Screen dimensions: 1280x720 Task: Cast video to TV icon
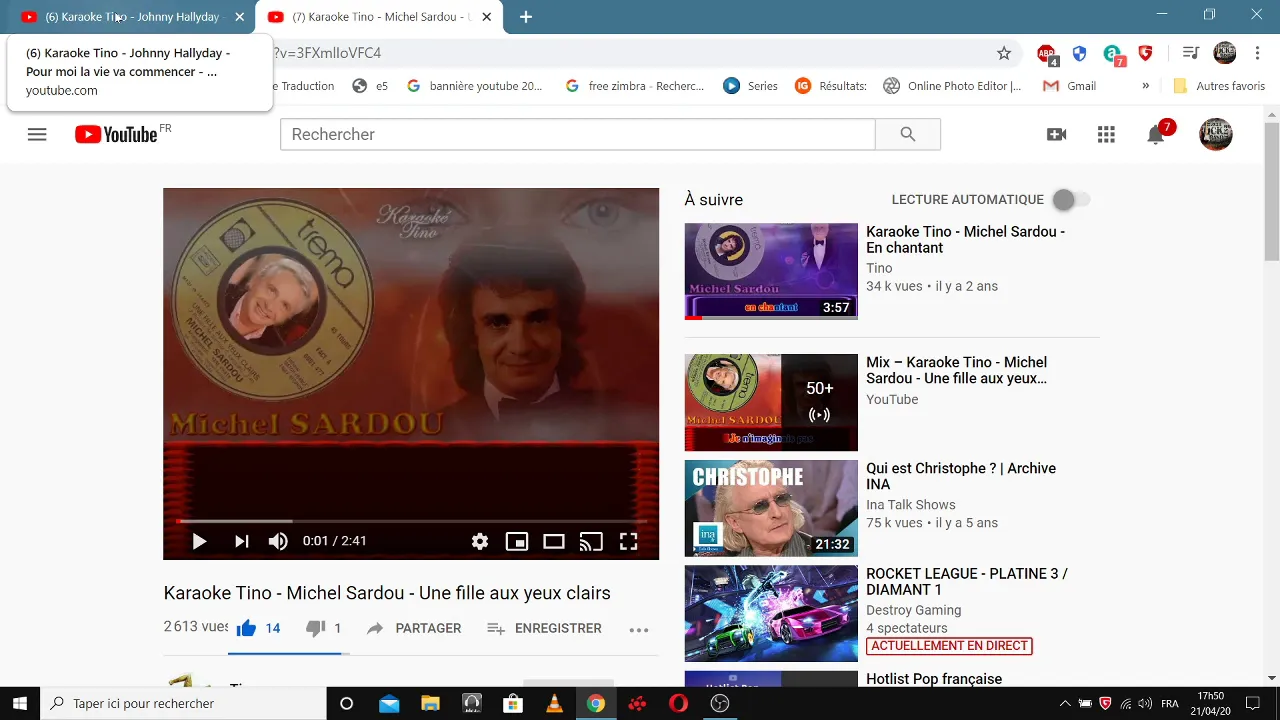pyautogui.click(x=591, y=541)
